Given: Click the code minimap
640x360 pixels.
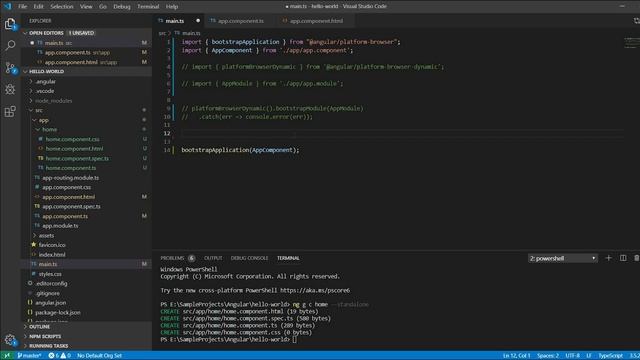Looking at the screenshot, I should point(632,42).
